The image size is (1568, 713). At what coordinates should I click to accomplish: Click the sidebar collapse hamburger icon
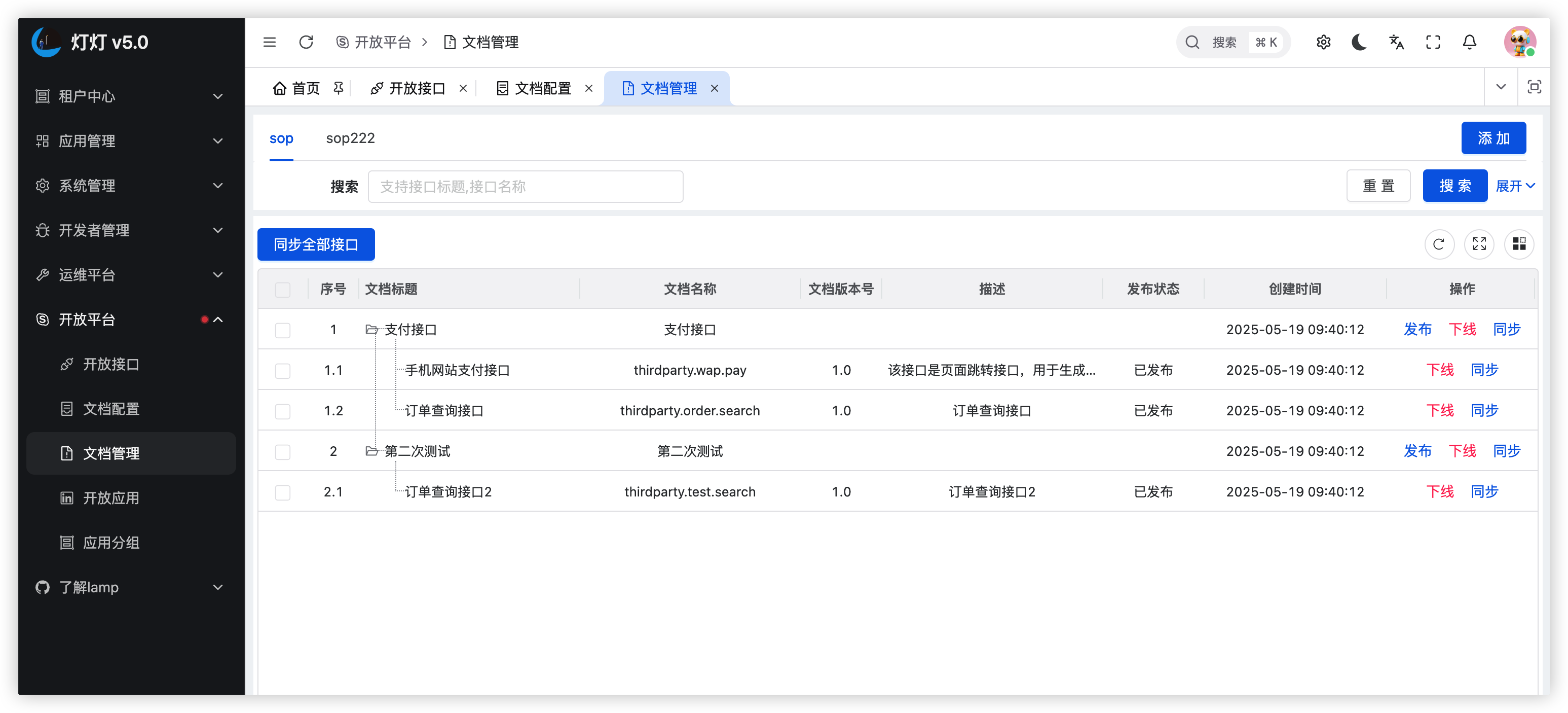269,42
